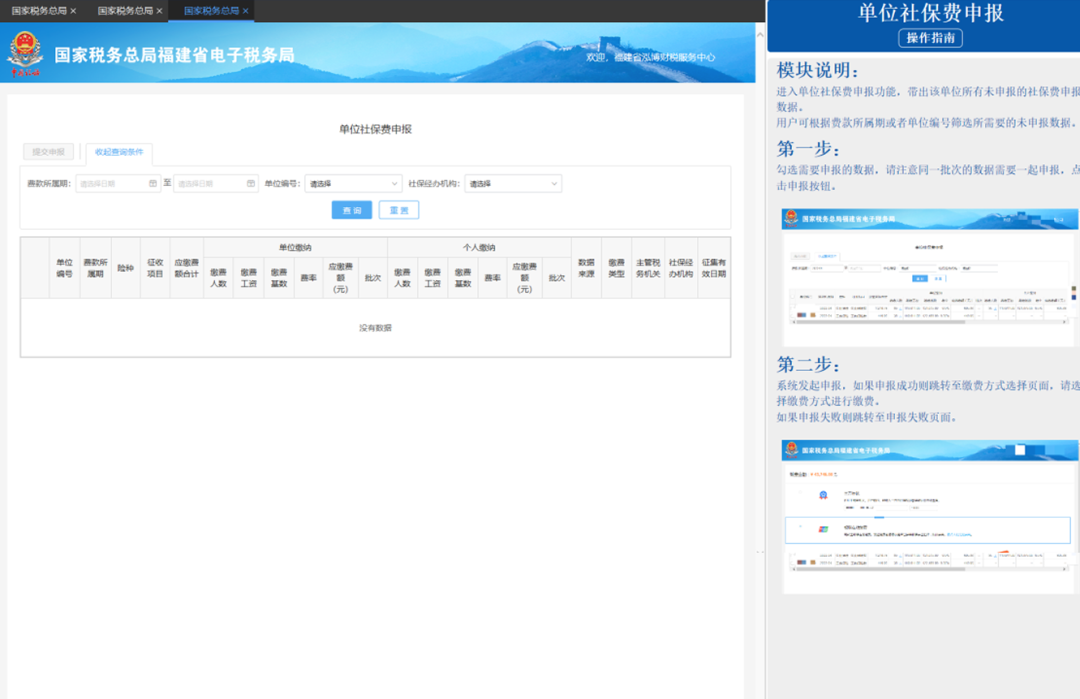Click 批次 header under 单位缴纳

[373, 278]
